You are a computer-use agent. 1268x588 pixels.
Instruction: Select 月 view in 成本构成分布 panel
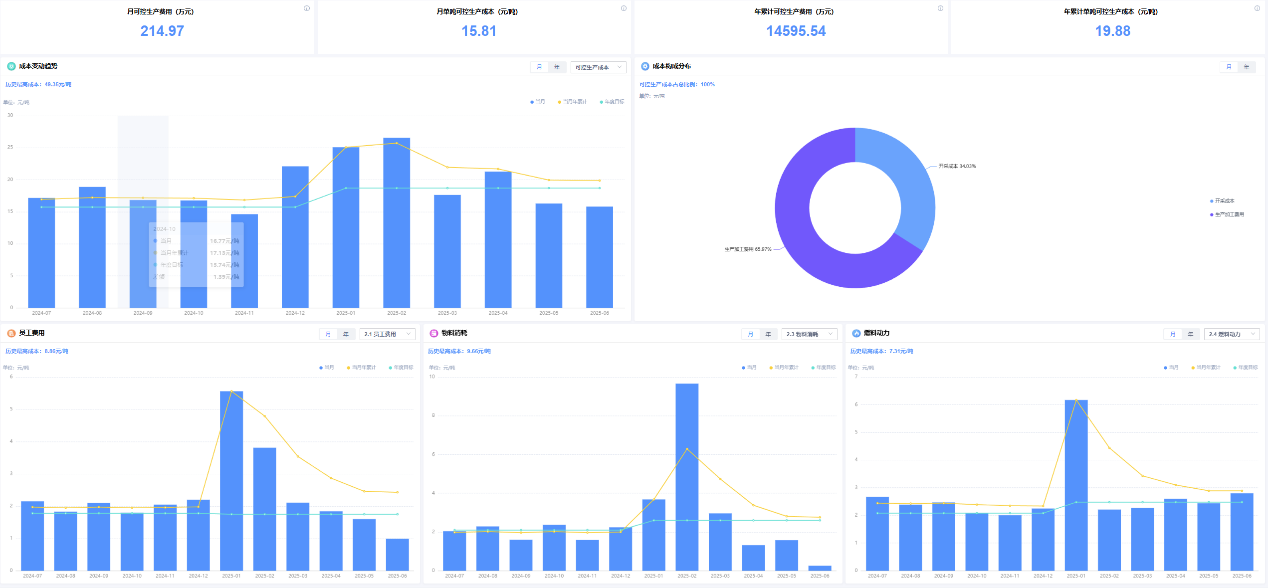click(1229, 67)
